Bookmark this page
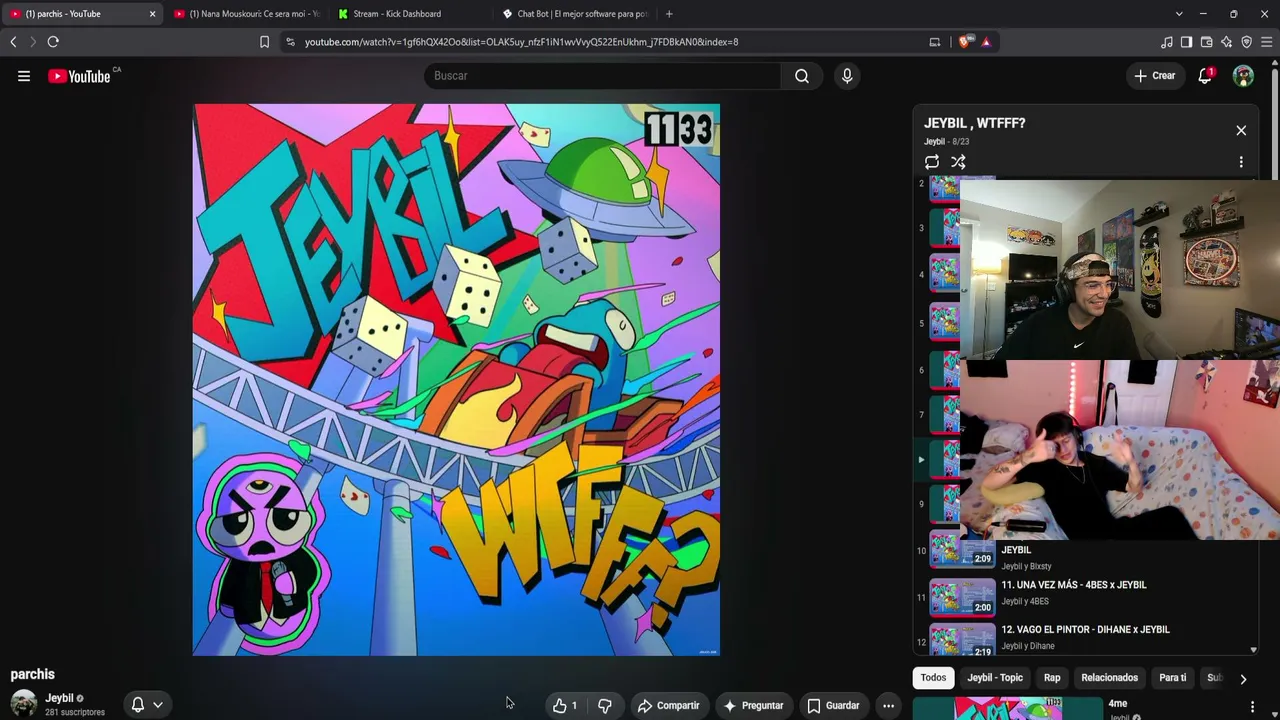 264,42
